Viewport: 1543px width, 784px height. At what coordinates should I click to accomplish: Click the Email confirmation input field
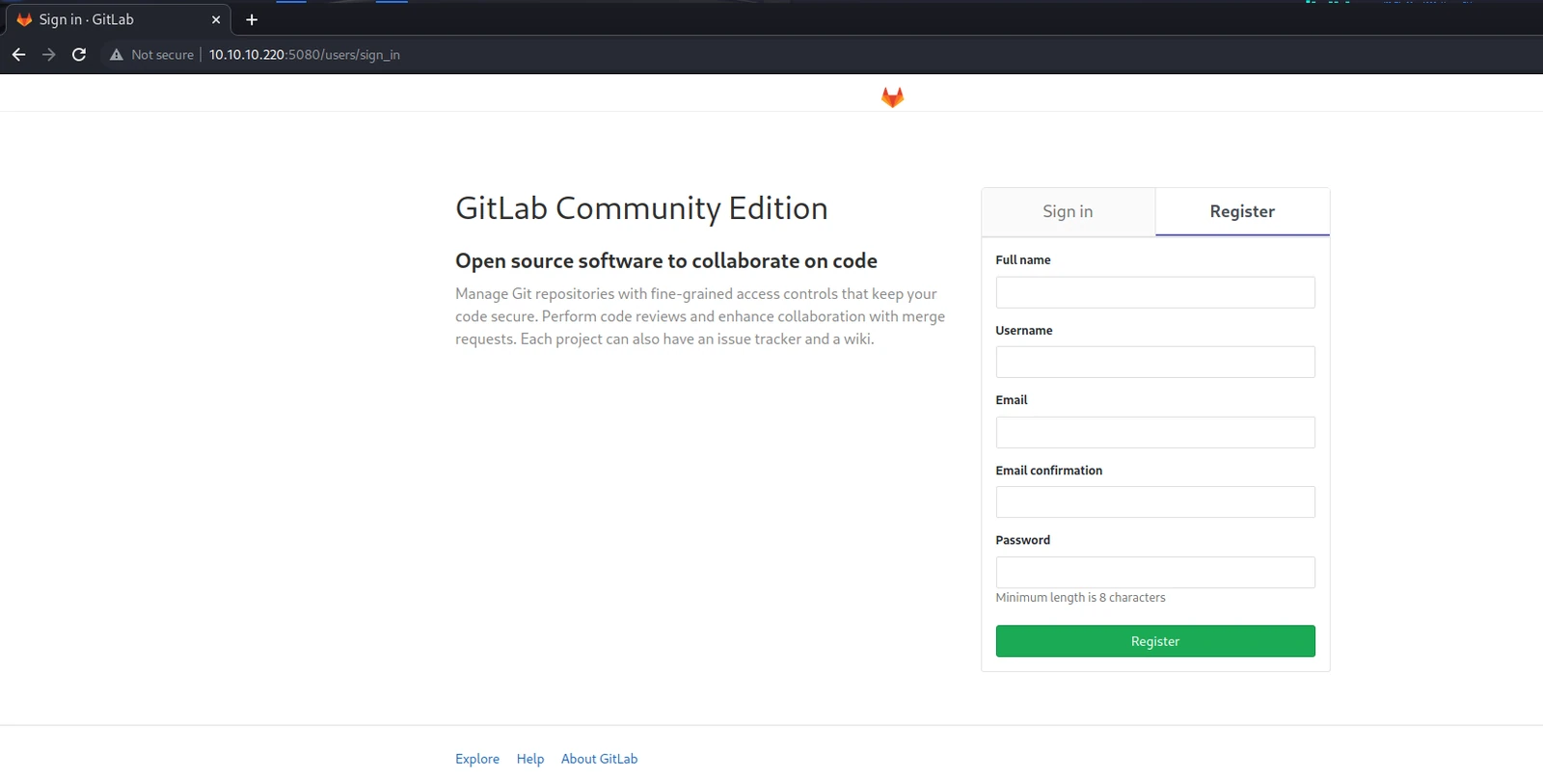[x=1155, y=501]
